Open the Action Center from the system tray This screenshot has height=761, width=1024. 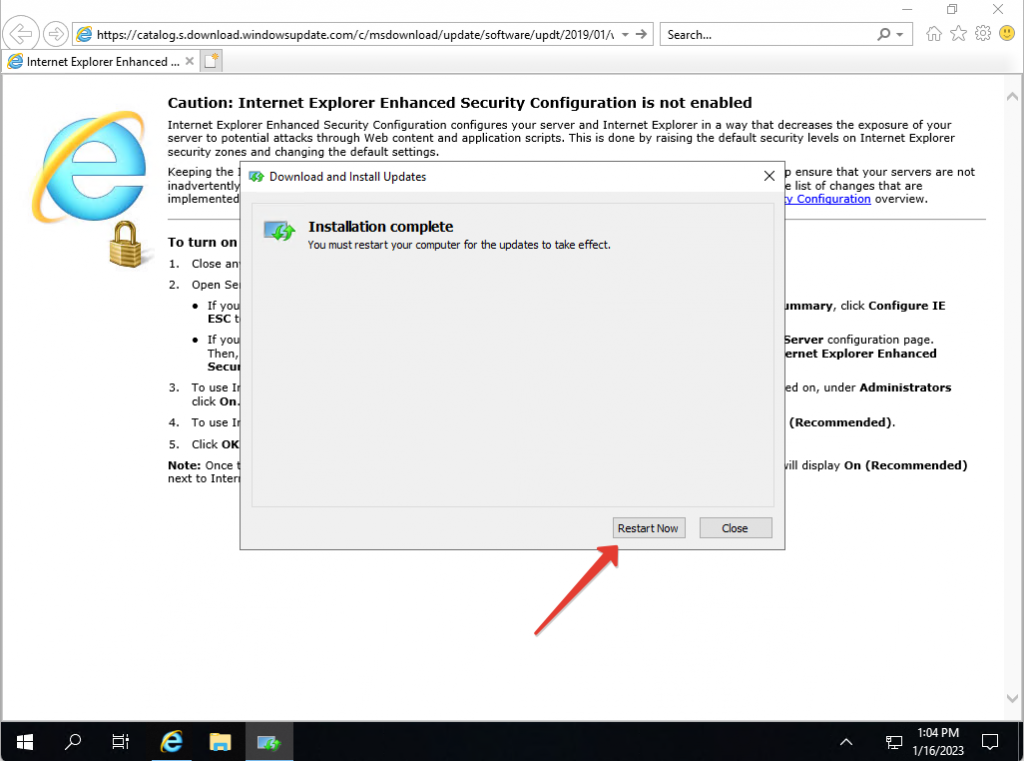coord(989,741)
